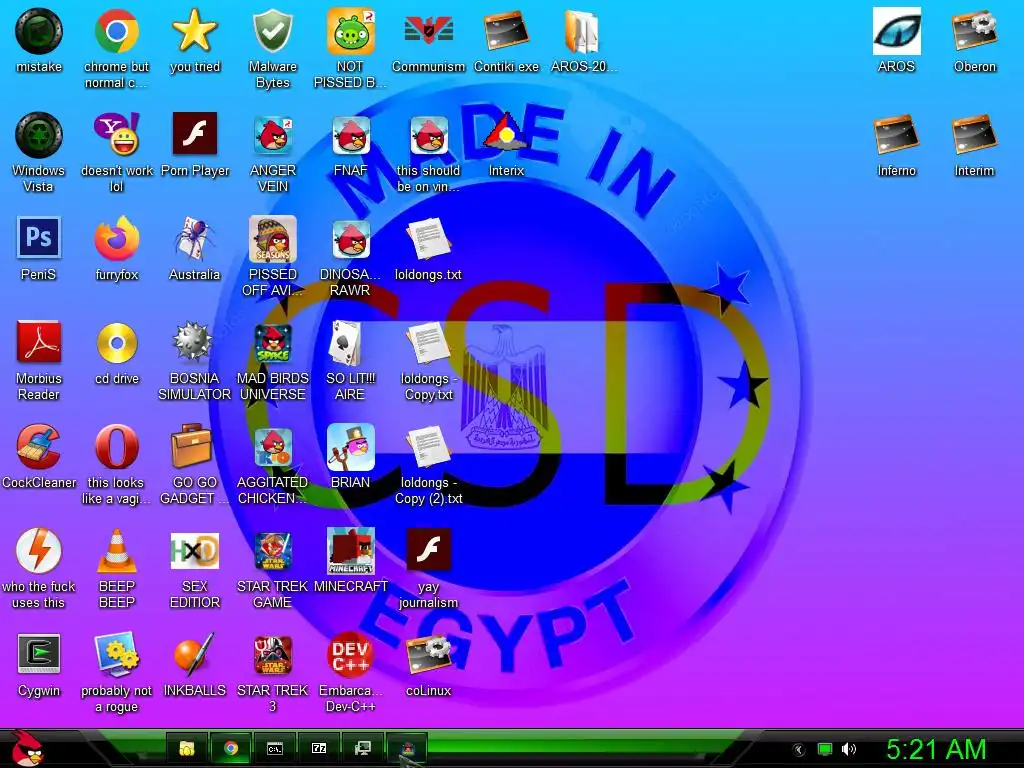
Task: Select 'this should be on vin...' icon
Action: coord(428,135)
